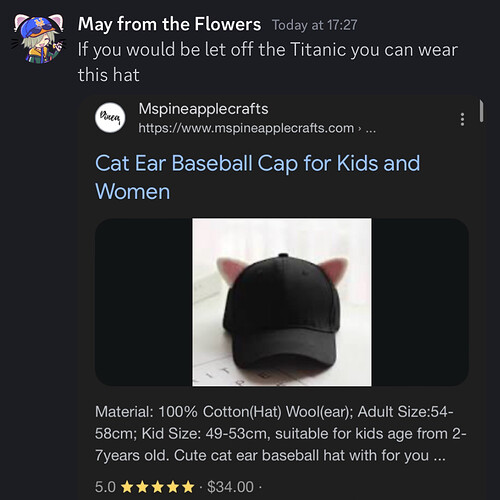Viewport: 500px width, 500px height.
Task: Click the Mspineapplecrafts site name
Action: tap(203, 109)
